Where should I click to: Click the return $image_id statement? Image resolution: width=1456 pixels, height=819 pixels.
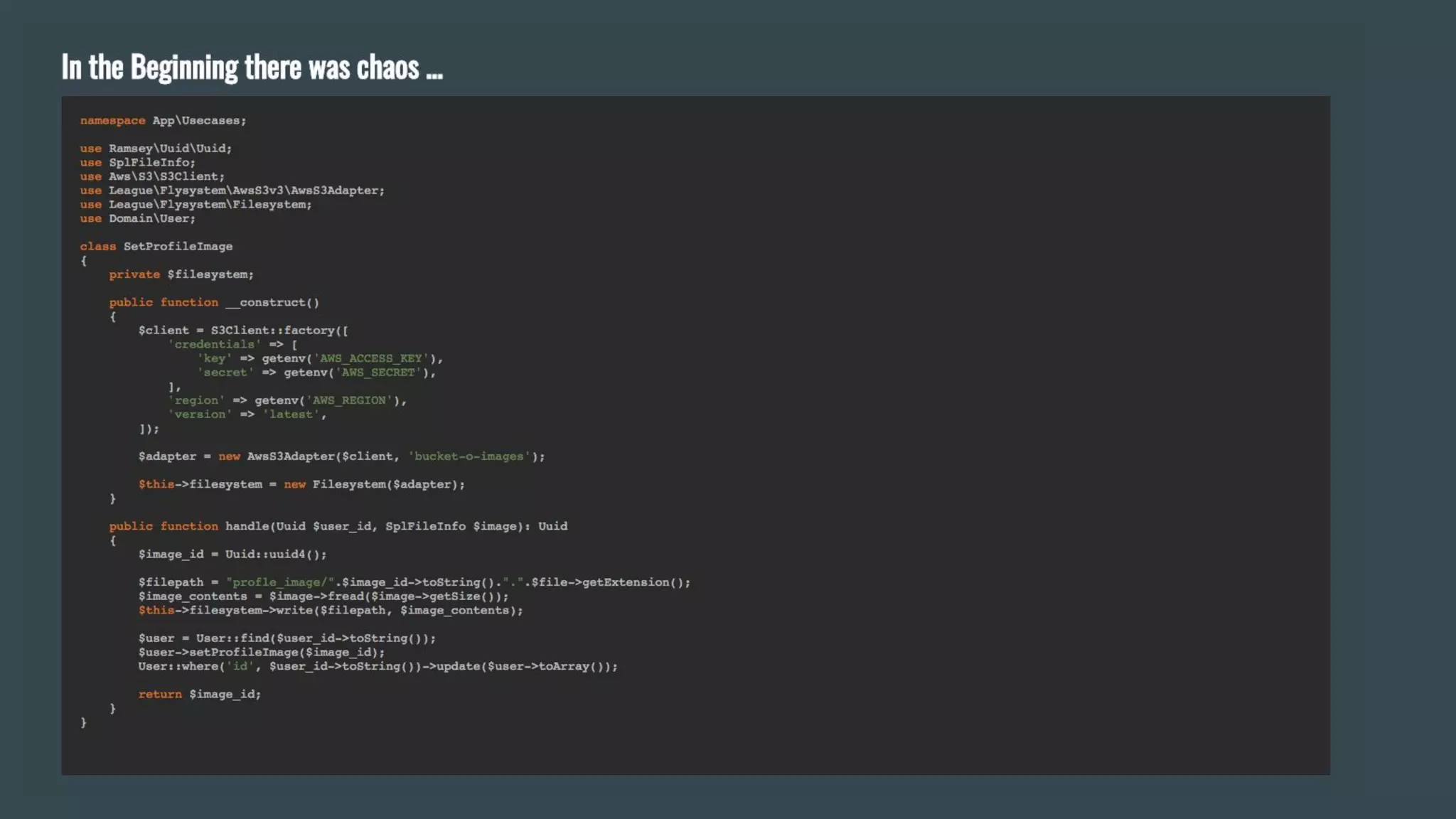point(199,695)
